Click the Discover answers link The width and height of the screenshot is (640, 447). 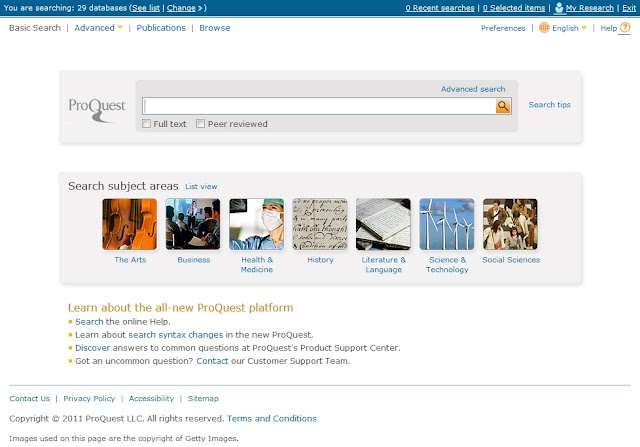point(92,348)
